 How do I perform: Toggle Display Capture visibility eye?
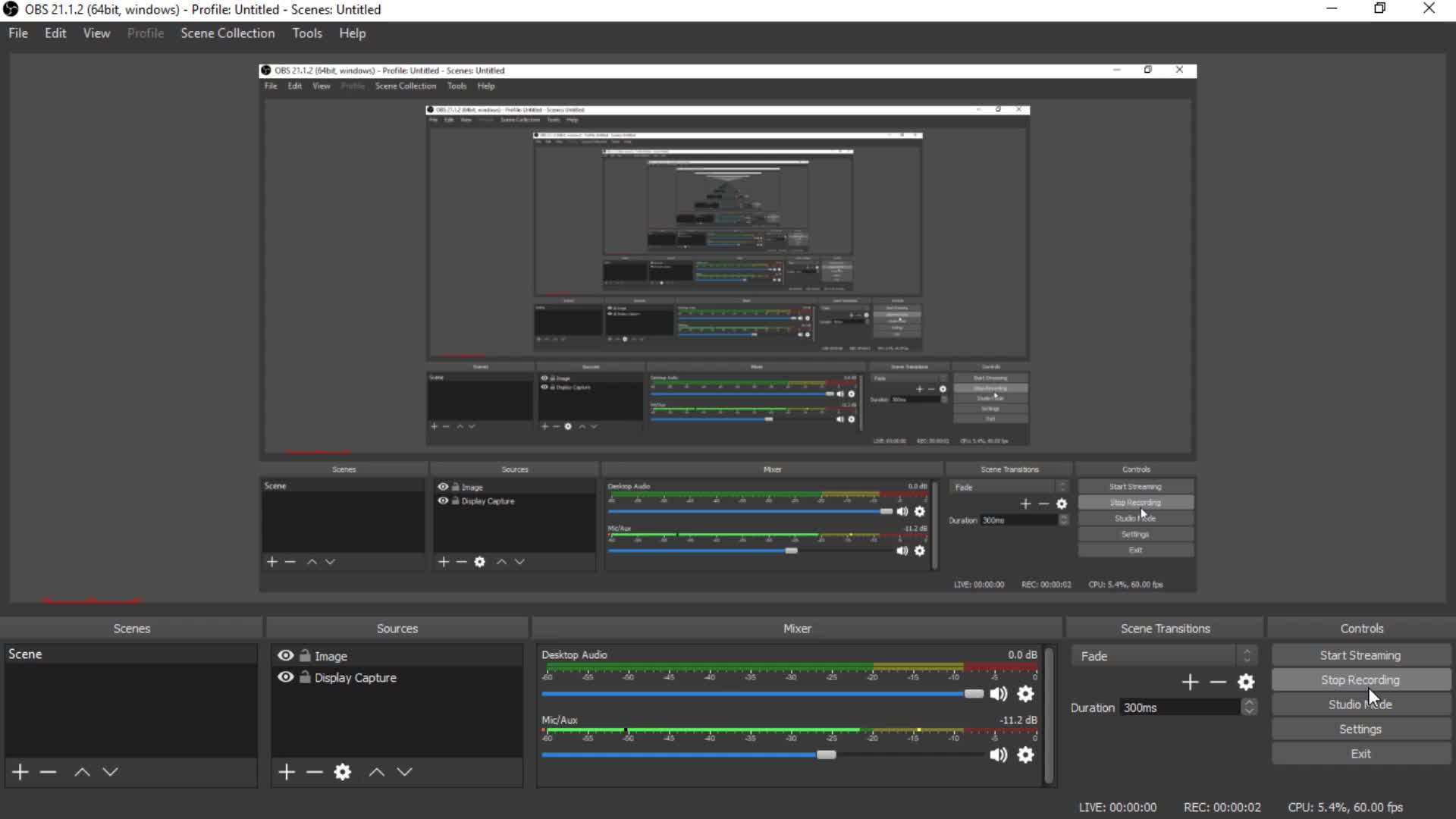click(286, 677)
